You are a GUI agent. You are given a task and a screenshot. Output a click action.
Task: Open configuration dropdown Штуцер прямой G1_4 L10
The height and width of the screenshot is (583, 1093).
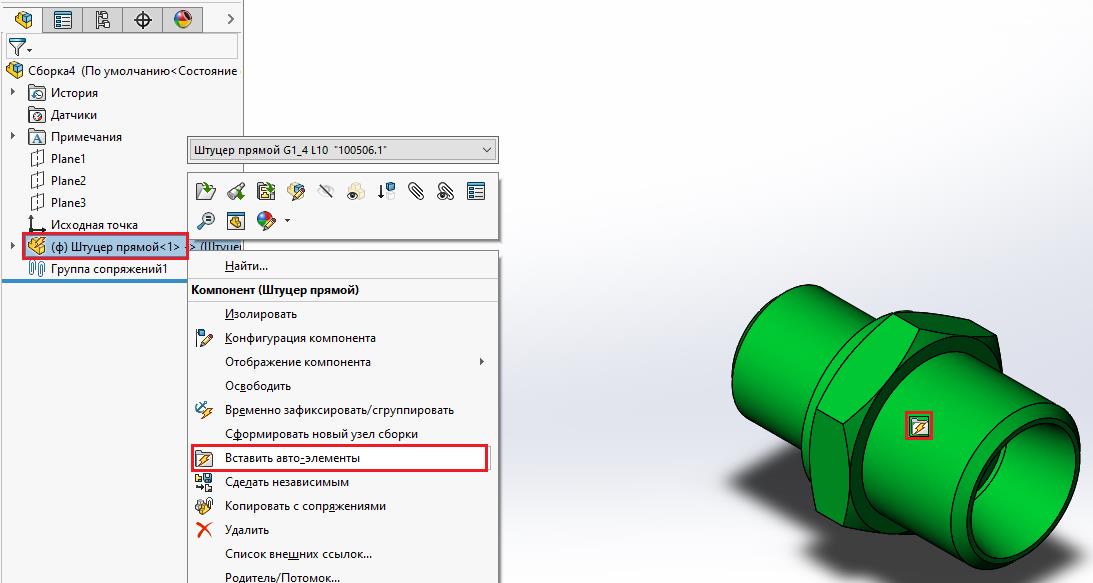pyautogui.click(x=343, y=150)
